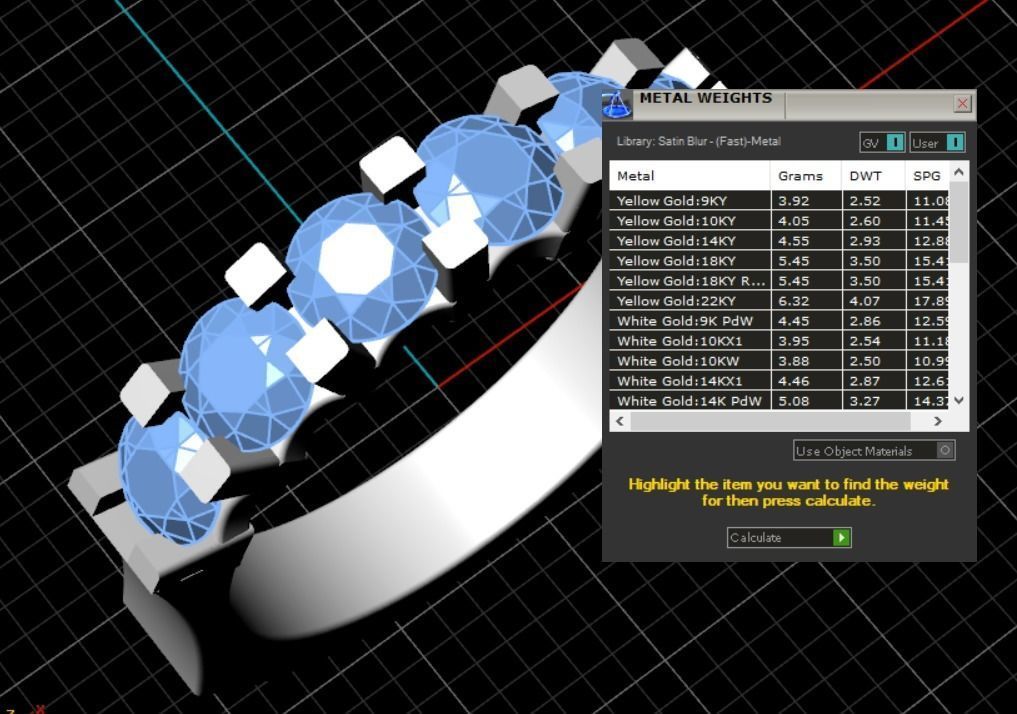Toggle the User library switch
The height and width of the screenshot is (714, 1017).
pos(937,143)
